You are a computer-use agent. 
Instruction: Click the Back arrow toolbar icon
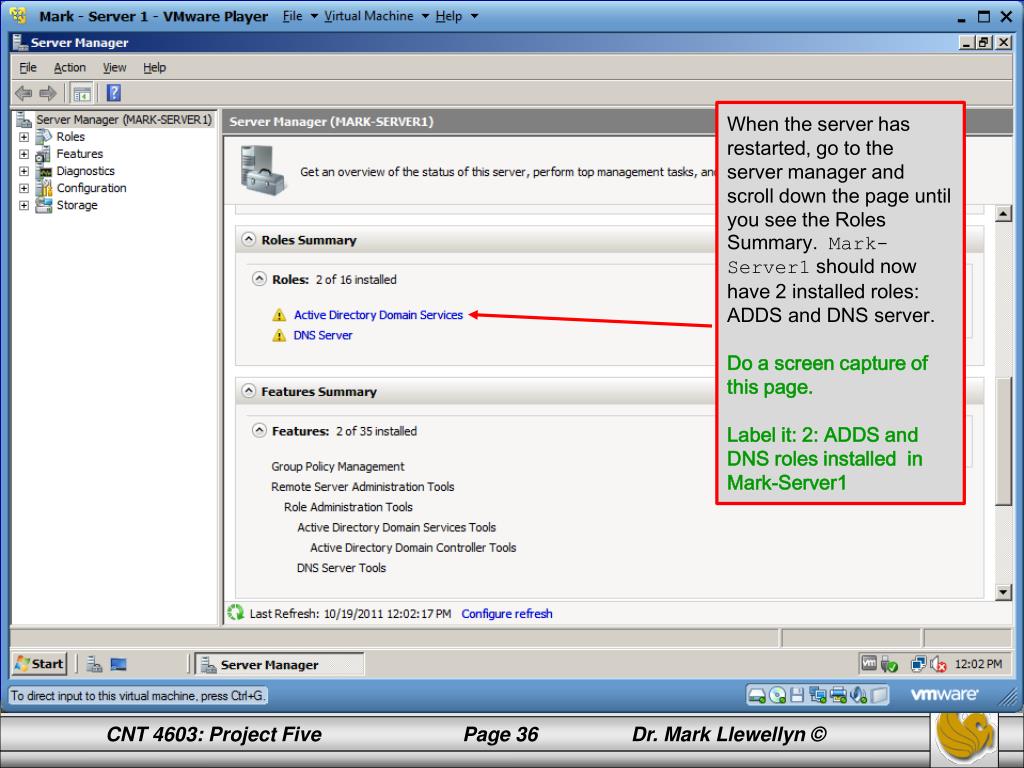tap(24, 93)
